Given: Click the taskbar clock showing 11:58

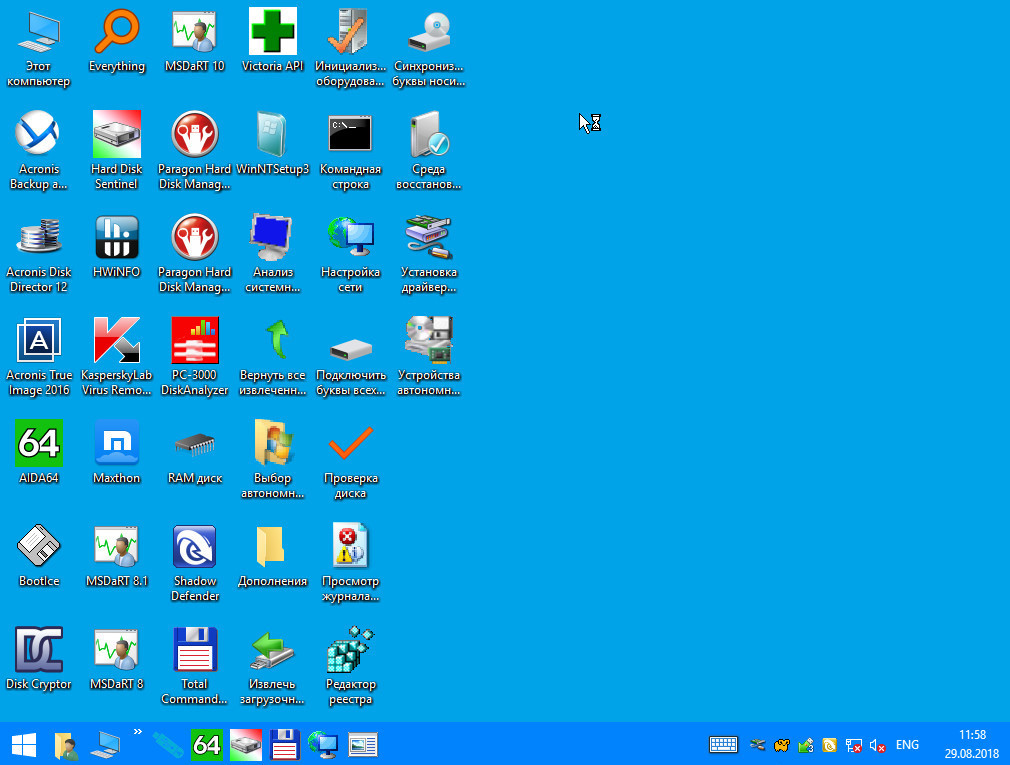Looking at the screenshot, I should 972,744.
